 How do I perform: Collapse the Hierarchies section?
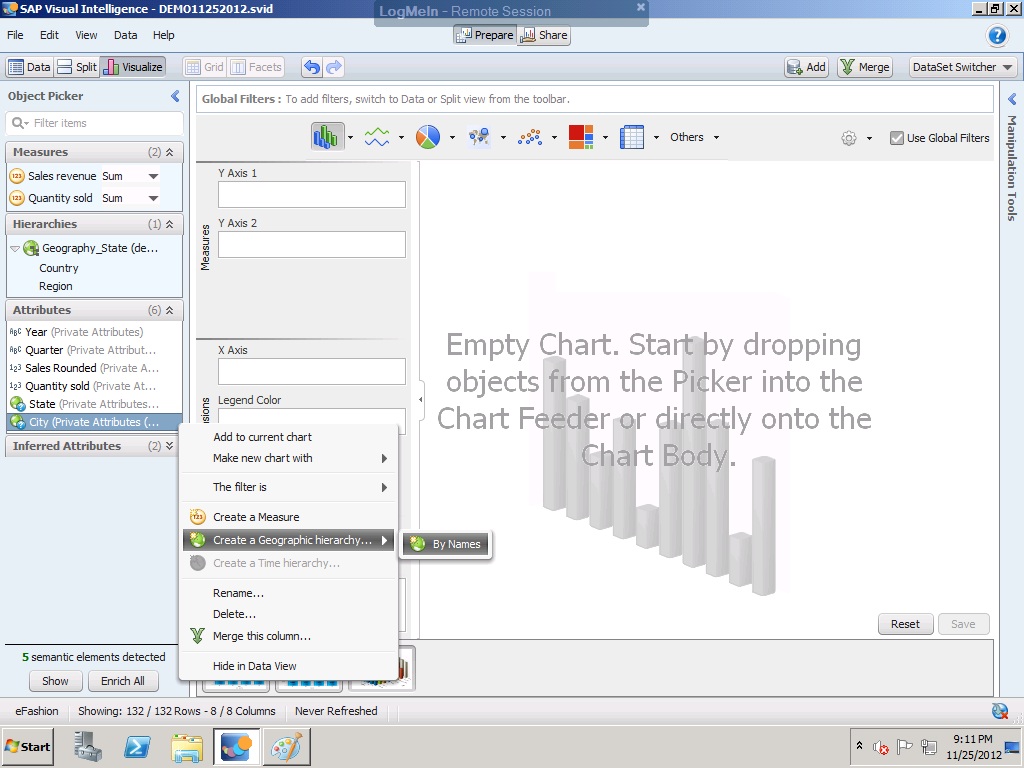pyautogui.click(x=169, y=224)
